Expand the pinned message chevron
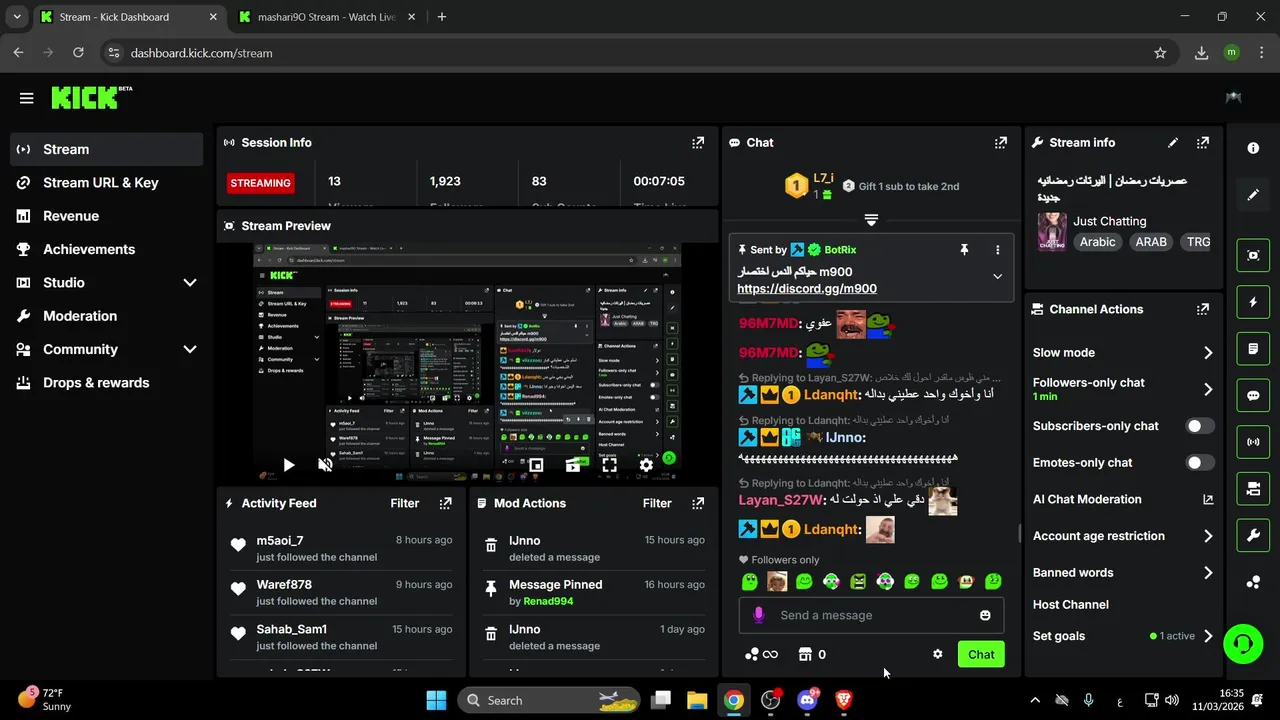 pos(997,276)
